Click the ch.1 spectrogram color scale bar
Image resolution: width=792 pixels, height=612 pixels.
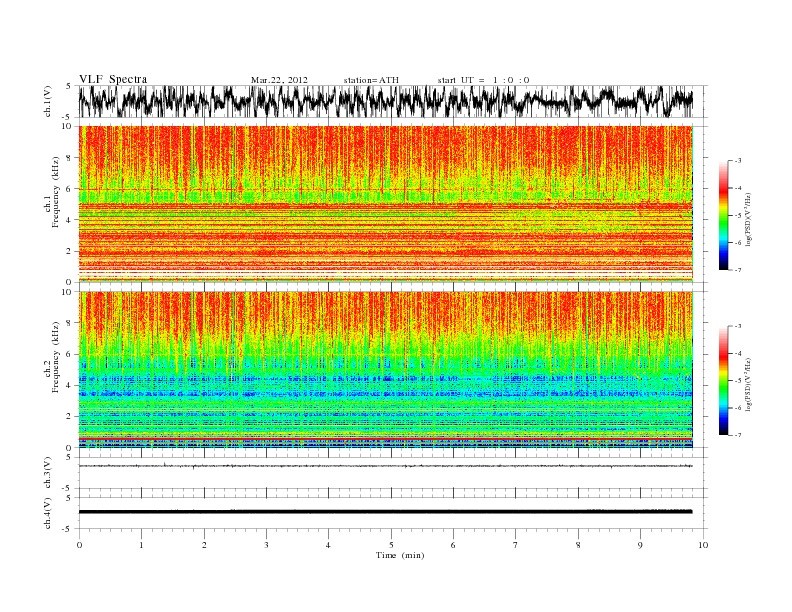724,215
